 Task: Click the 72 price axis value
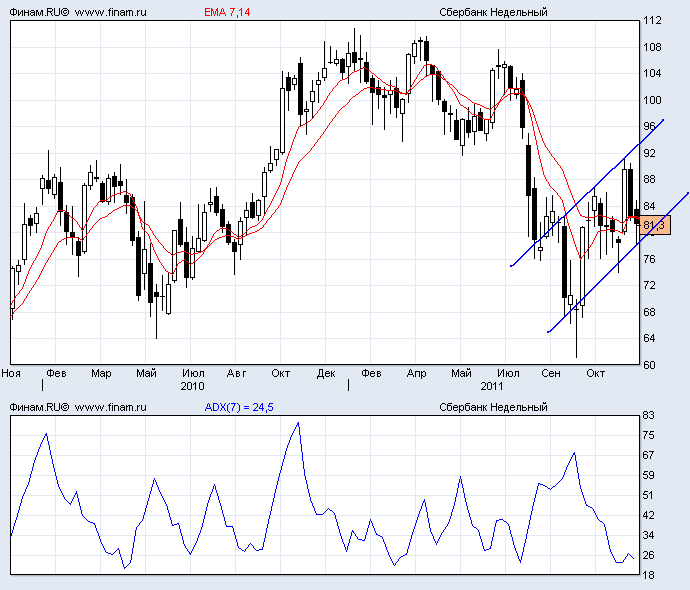[x=650, y=286]
